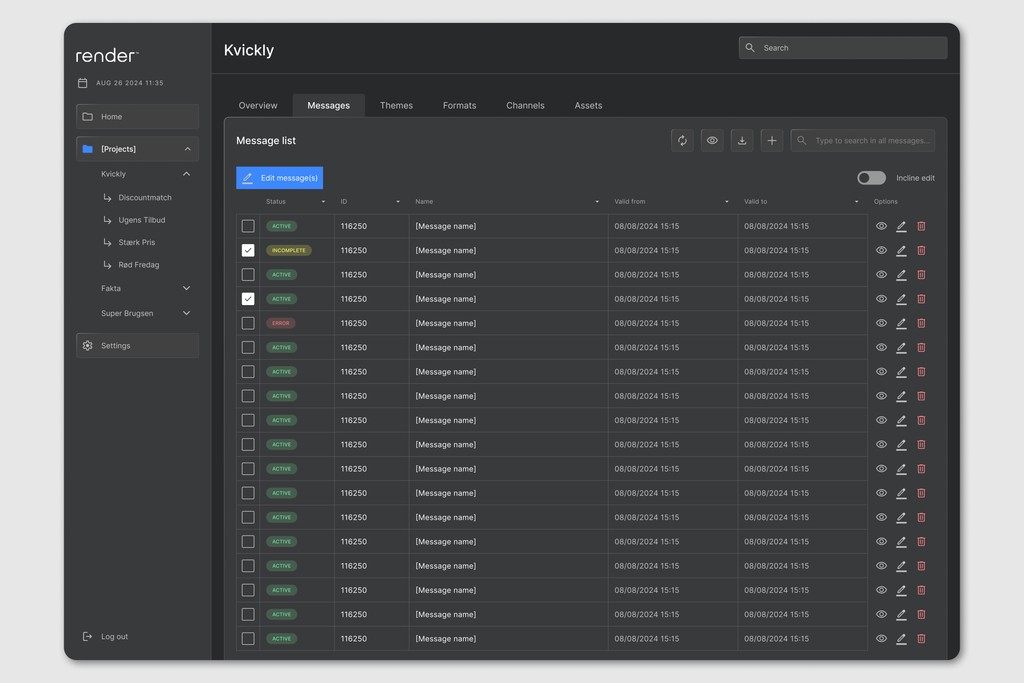Open the Stærk Pris sub-project
The height and width of the screenshot is (683, 1024).
136,242
